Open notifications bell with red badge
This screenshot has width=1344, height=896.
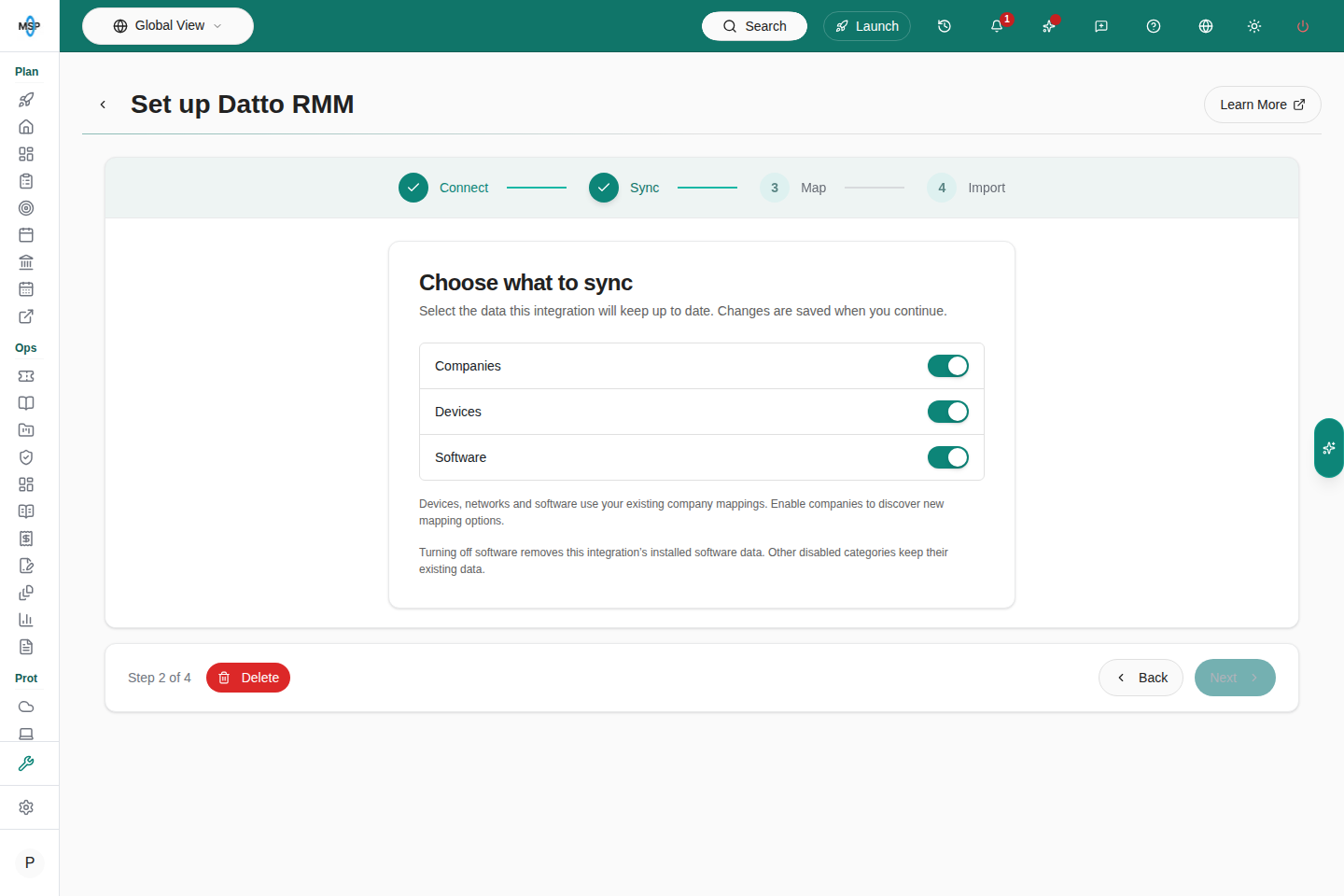(x=997, y=26)
